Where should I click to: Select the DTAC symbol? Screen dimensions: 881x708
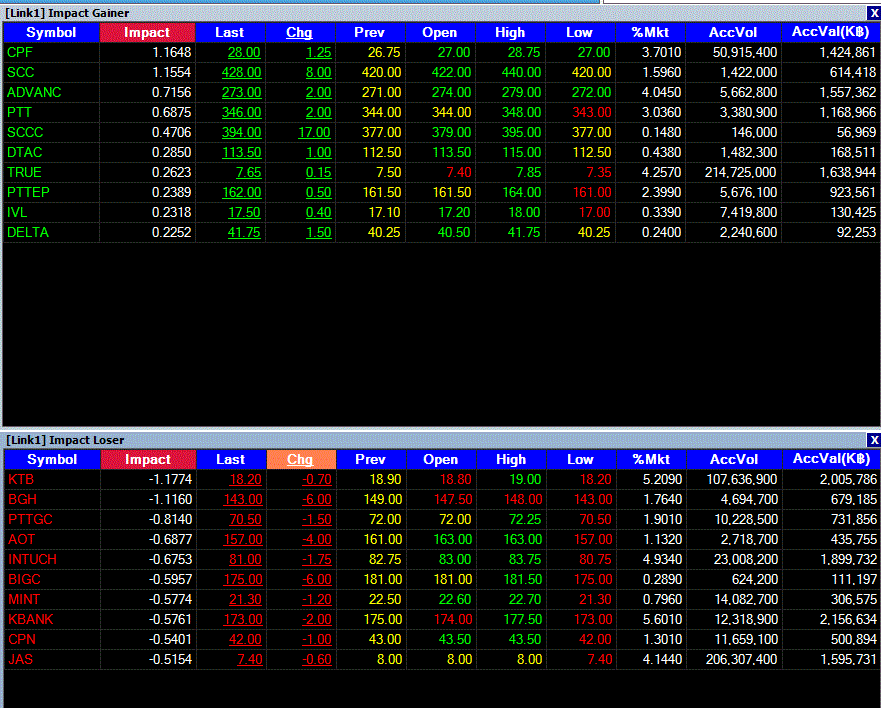point(25,153)
